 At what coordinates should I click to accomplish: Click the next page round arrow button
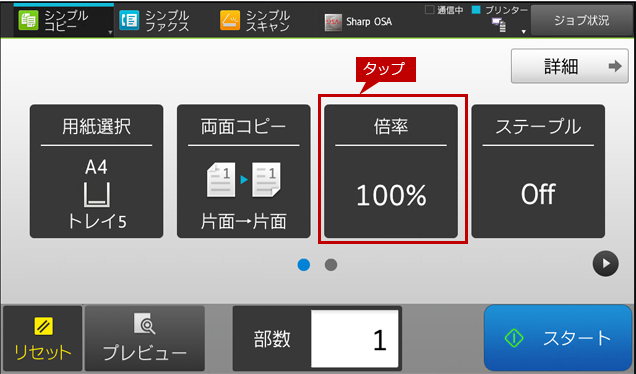pos(606,264)
